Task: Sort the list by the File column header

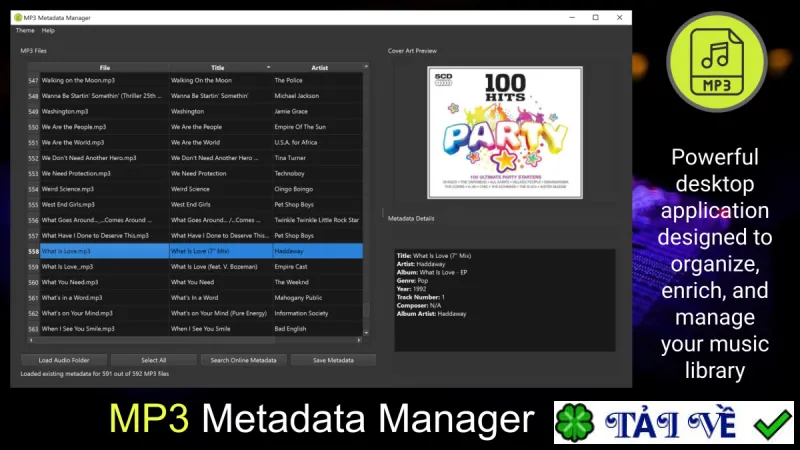Action: (x=105, y=67)
